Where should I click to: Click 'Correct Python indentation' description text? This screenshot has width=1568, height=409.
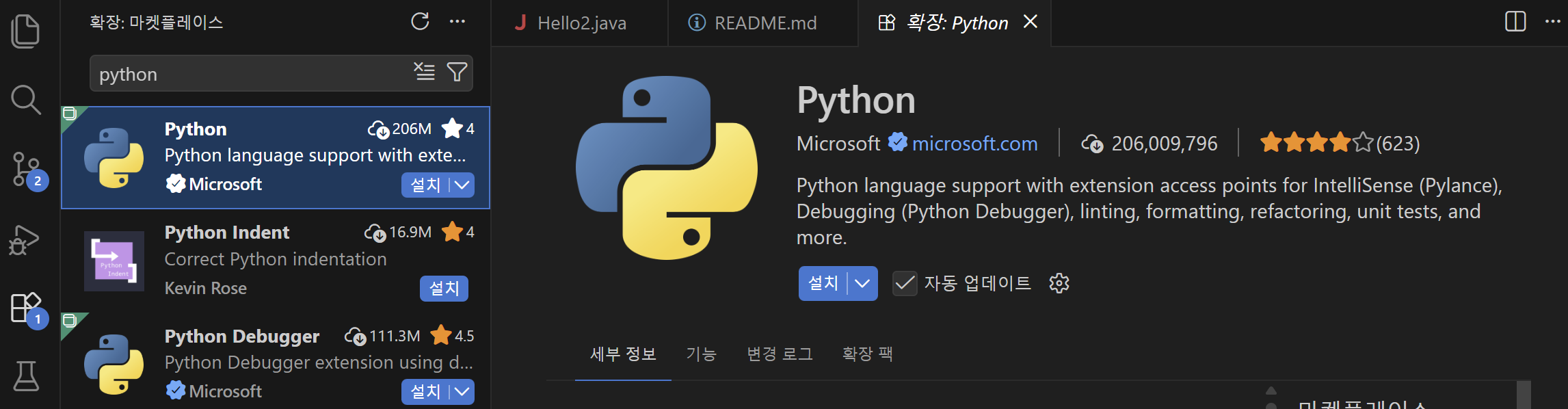[x=276, y=259]
